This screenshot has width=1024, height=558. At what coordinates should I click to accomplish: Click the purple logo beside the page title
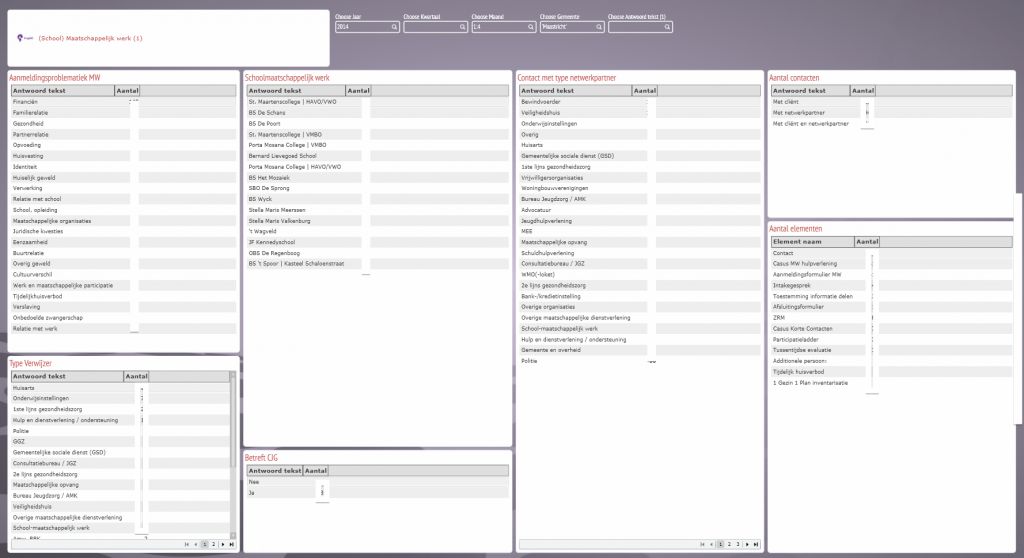point(22,38)
